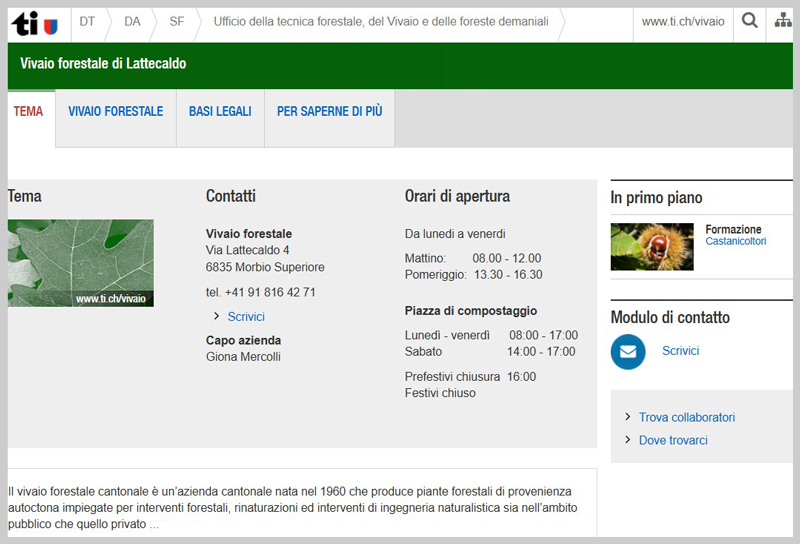
Task: Open the search magnifier icon
Action: point(749,21)
